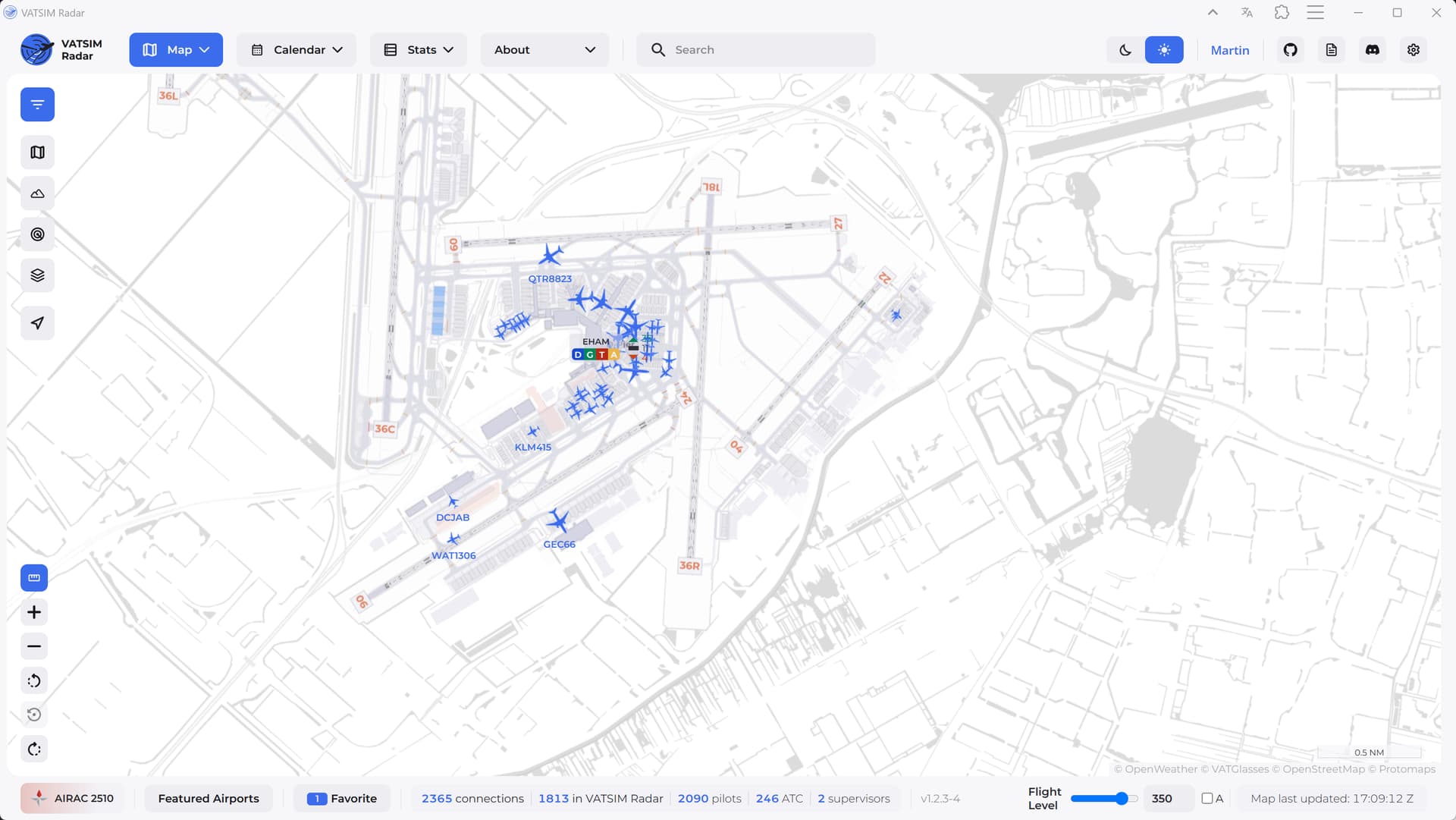This screenshot has height=820, width=1456.
Task: Adjust the Flight Level slider
Action: [x=1121, y=798]
